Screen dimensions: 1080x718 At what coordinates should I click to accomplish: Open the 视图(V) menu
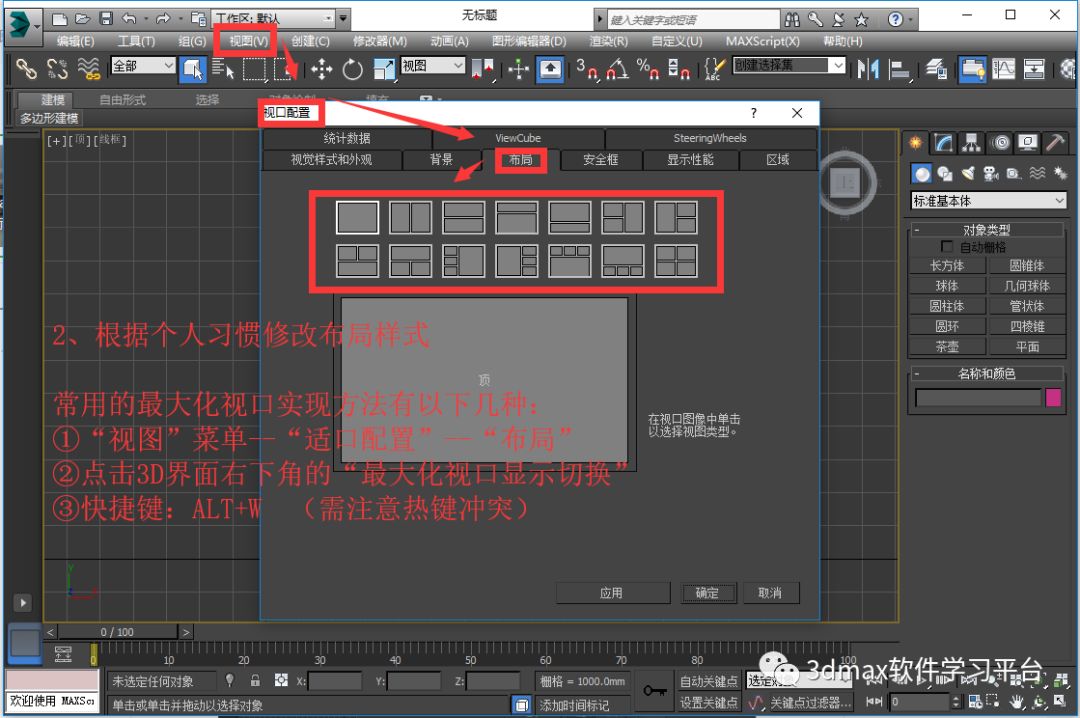pyautogui.click(x=248, y=41)
